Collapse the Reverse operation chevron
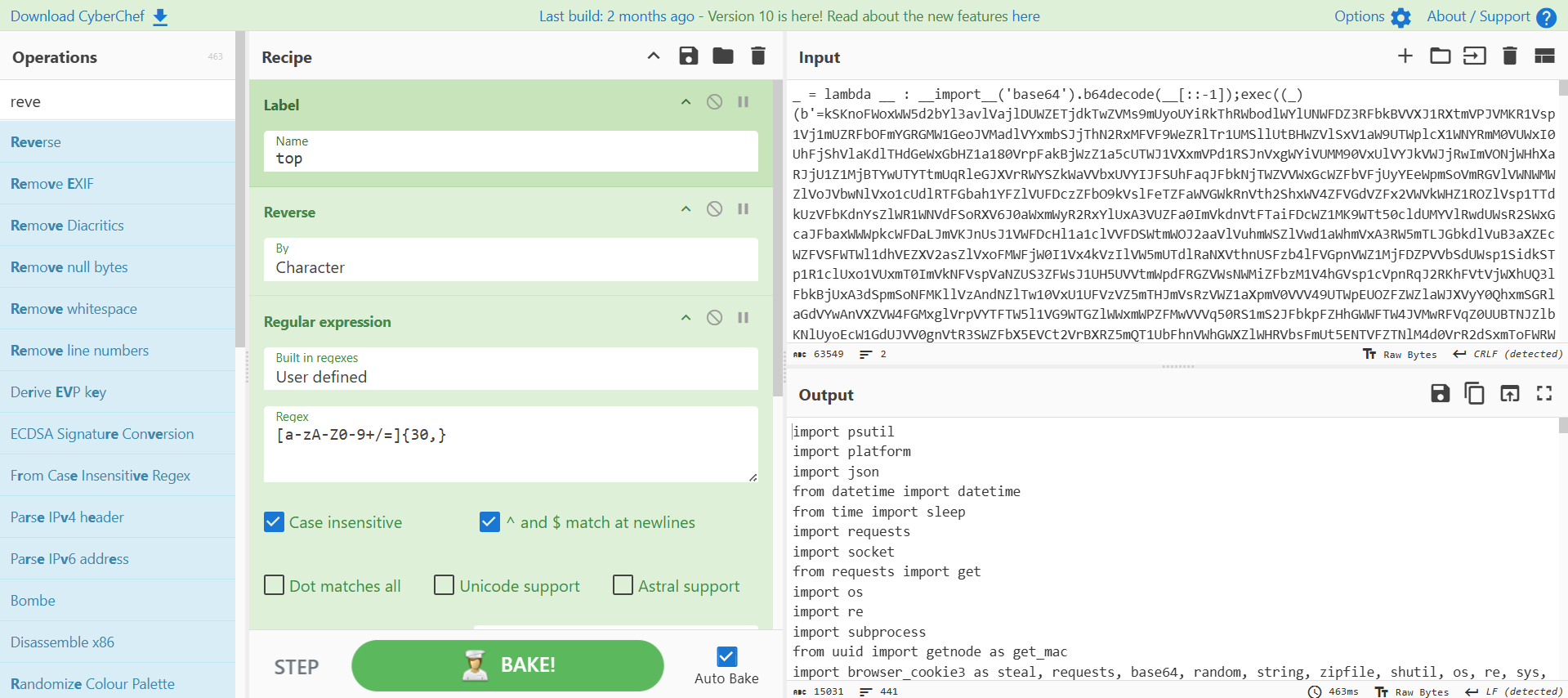Image resolution: width=1568 pixels, height=698 pixels. click(686, 209)
